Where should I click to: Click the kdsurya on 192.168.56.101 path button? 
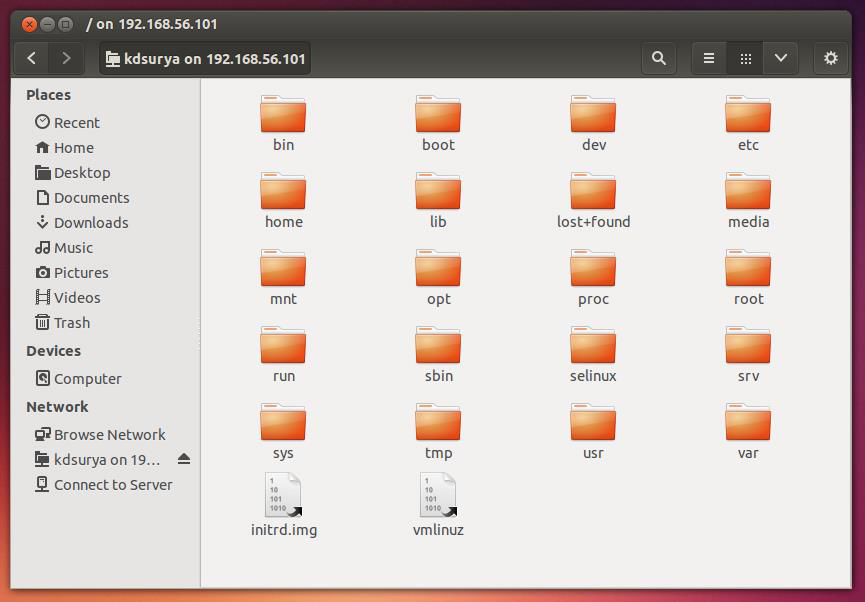(x=204, y=59)
